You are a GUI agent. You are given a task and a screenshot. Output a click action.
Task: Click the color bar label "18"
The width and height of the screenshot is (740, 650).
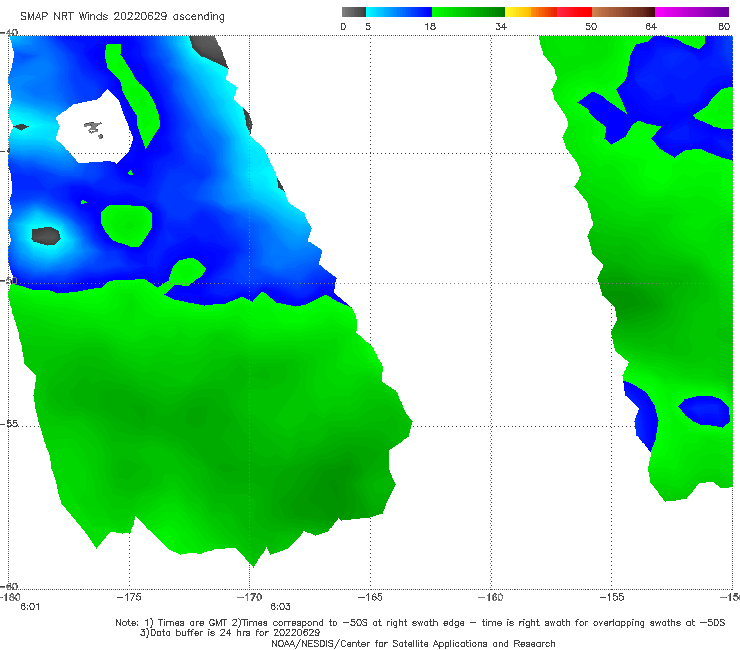pyautogui.click(x=430, y=26)
